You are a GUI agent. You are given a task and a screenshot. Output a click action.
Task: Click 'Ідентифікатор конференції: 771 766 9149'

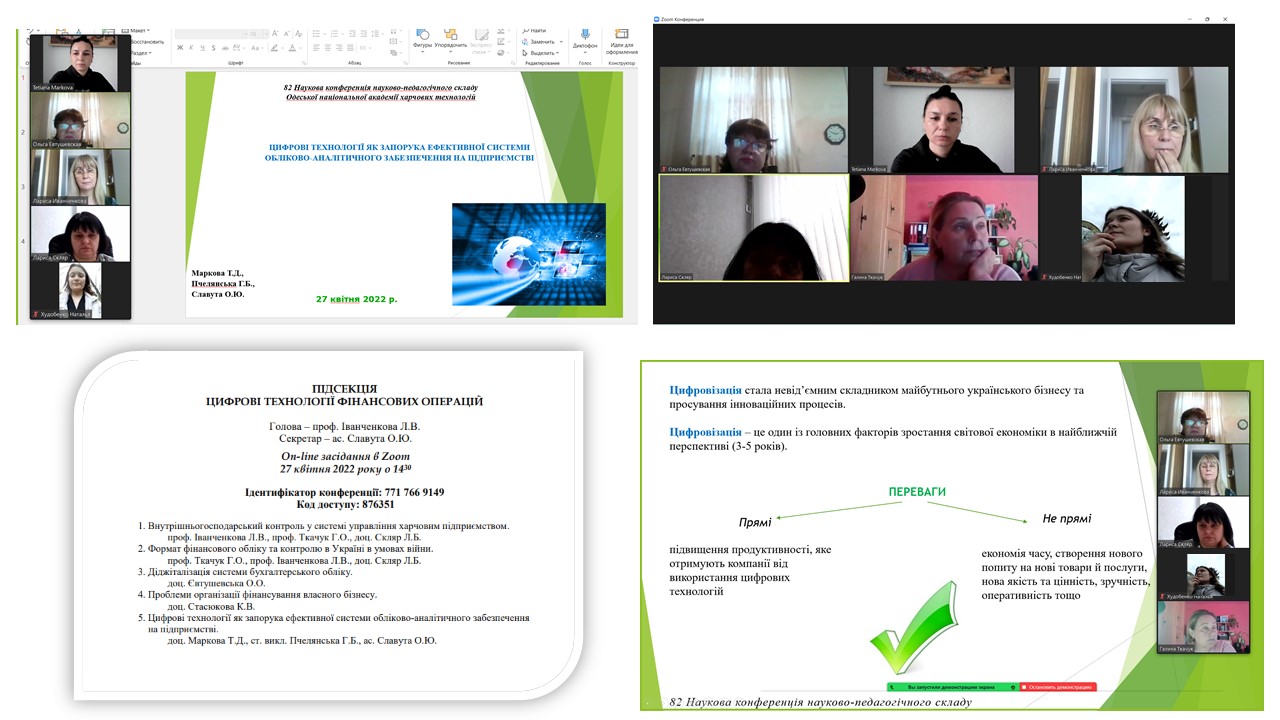344,492
